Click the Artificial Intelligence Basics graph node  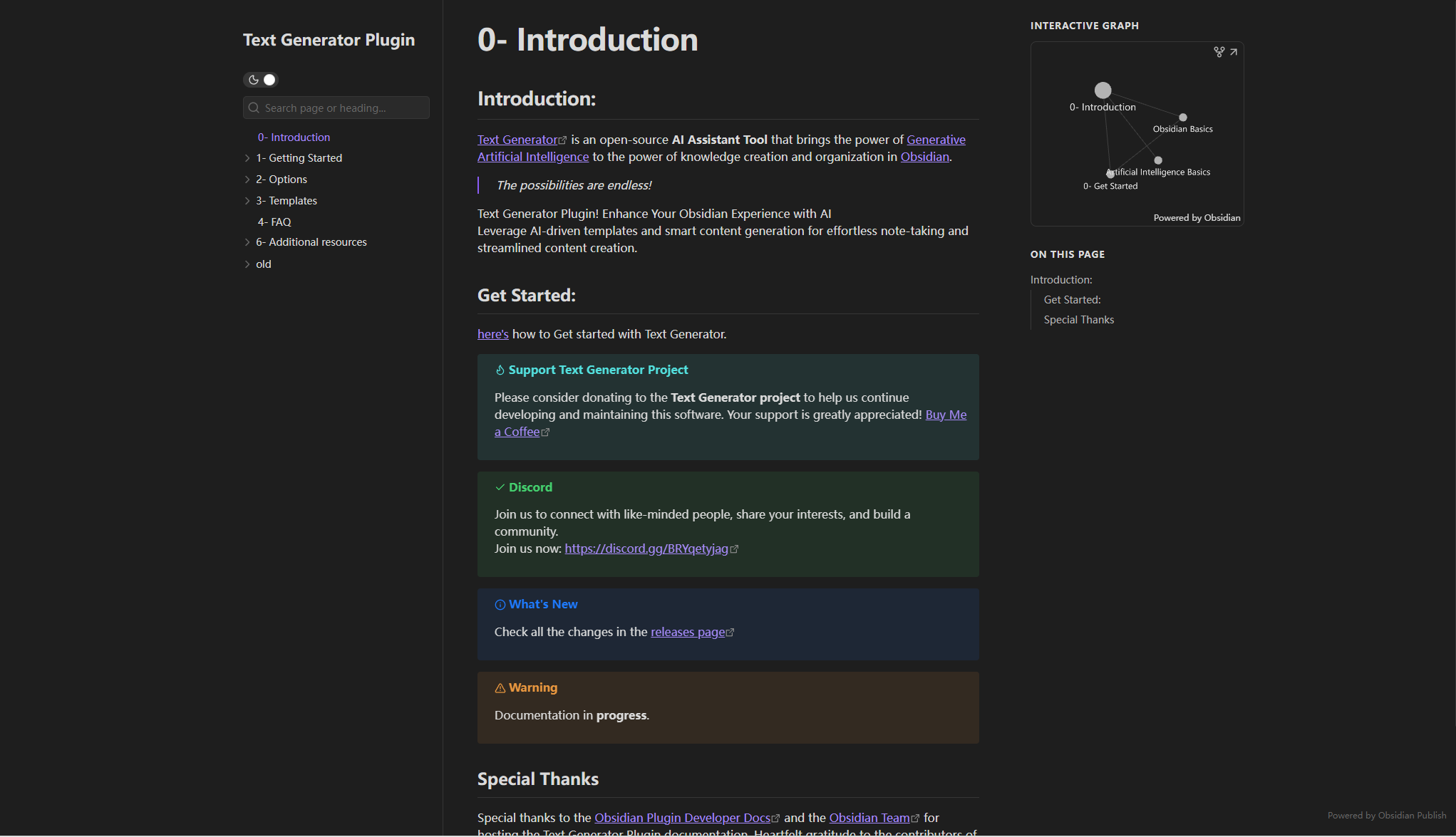coord(1158,160)
